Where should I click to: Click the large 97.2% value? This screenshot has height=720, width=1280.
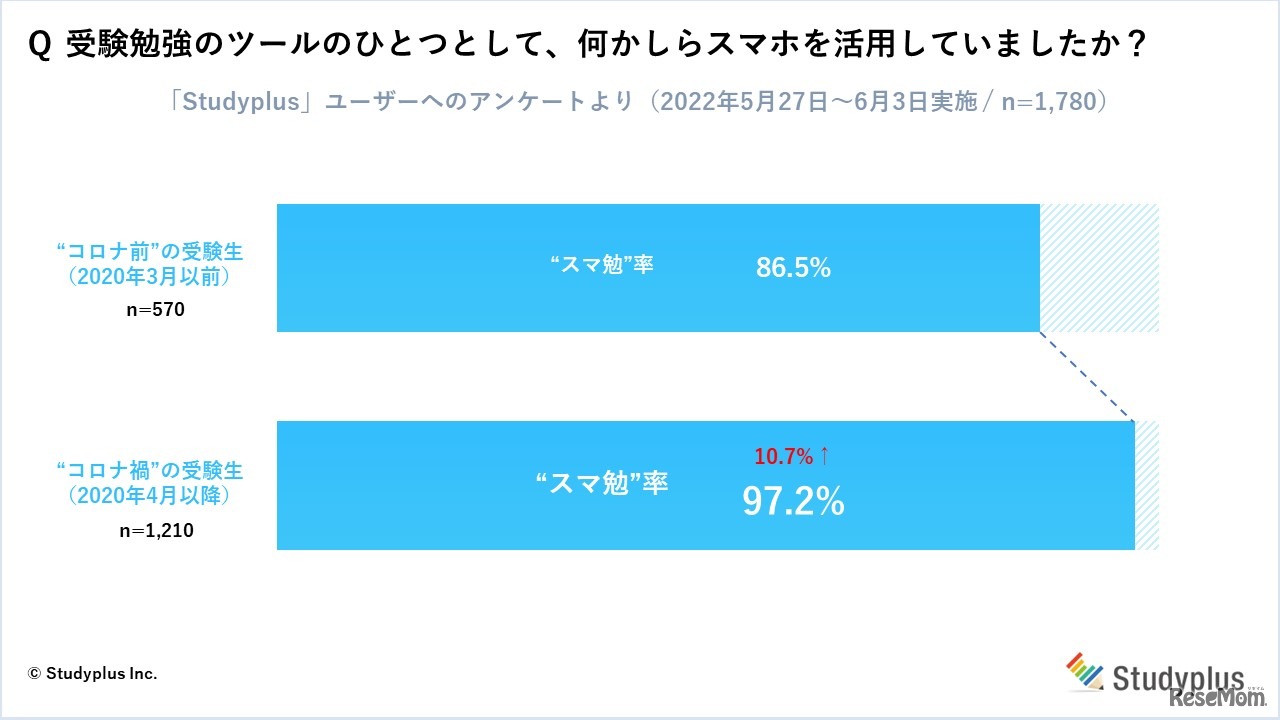tap(793, 502)
